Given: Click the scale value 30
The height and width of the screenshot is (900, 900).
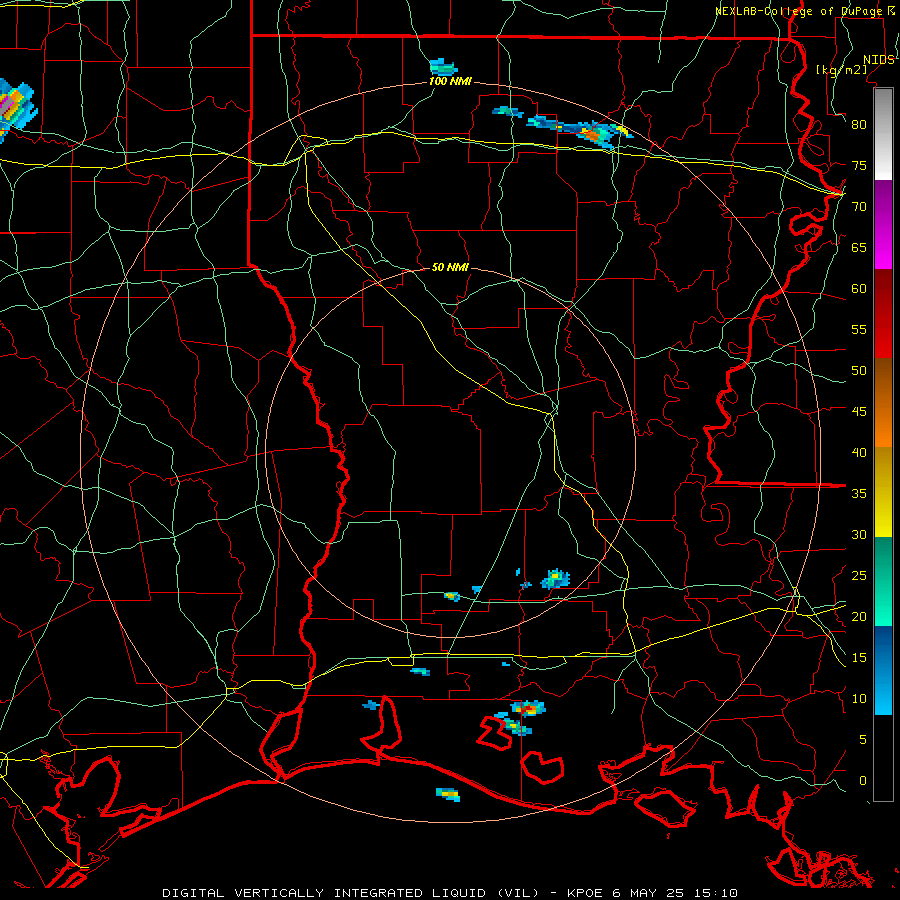Looking at the screenshot, I should coord(859,534).
